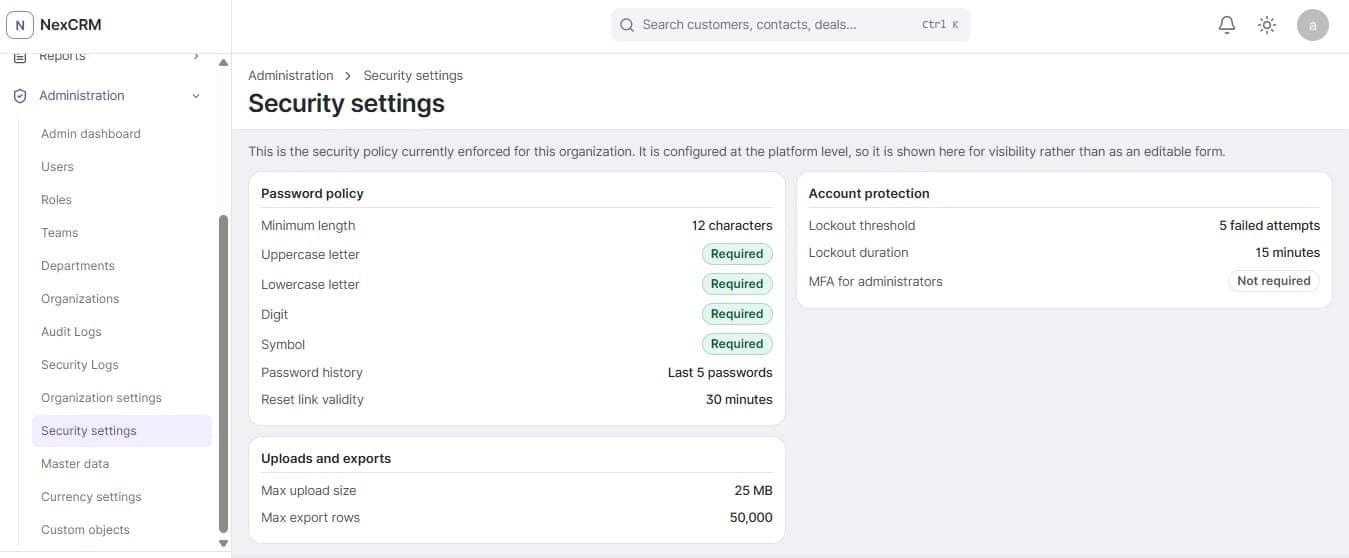1349x558 pixels.
Task: Open Master data
Action: click(x=75, y=464)
